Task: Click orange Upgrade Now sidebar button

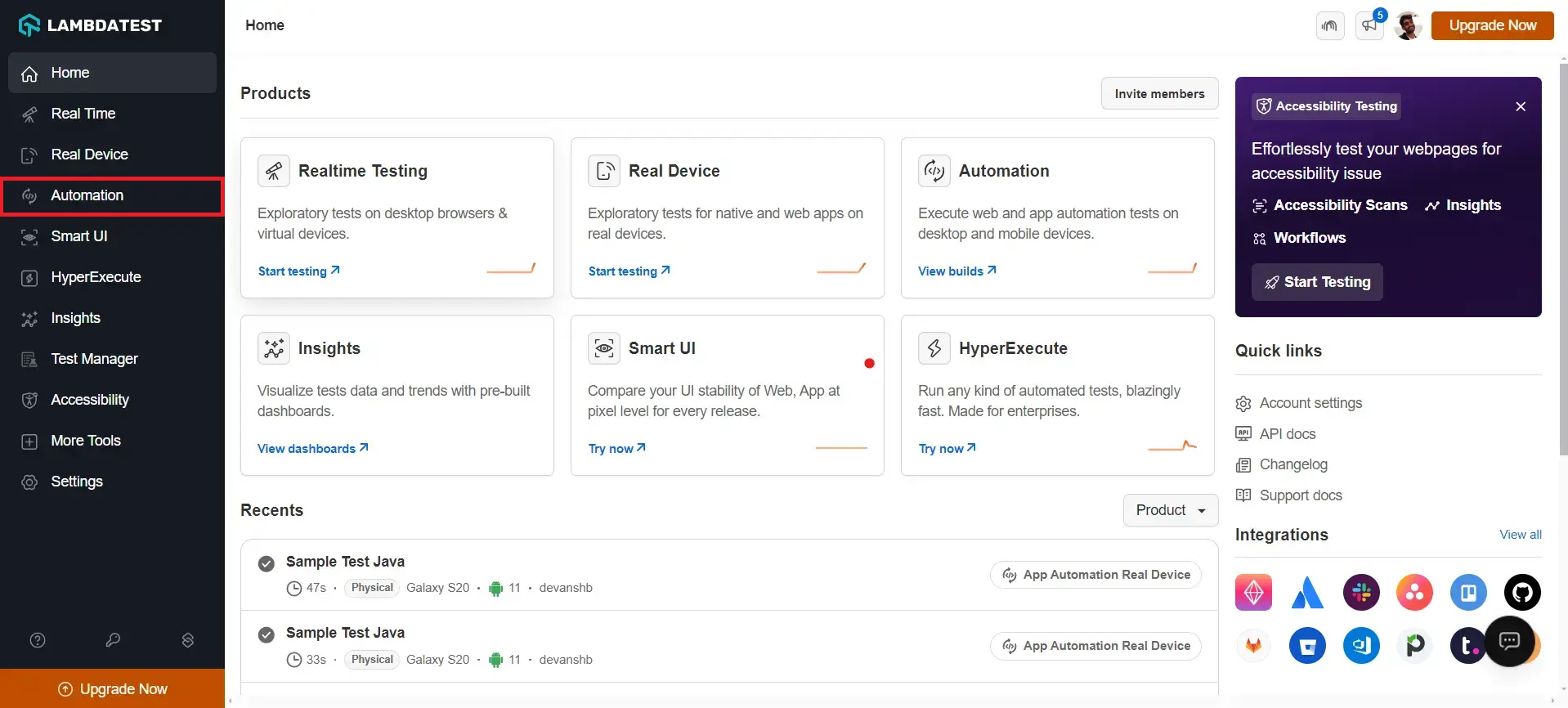Action: 113,689
